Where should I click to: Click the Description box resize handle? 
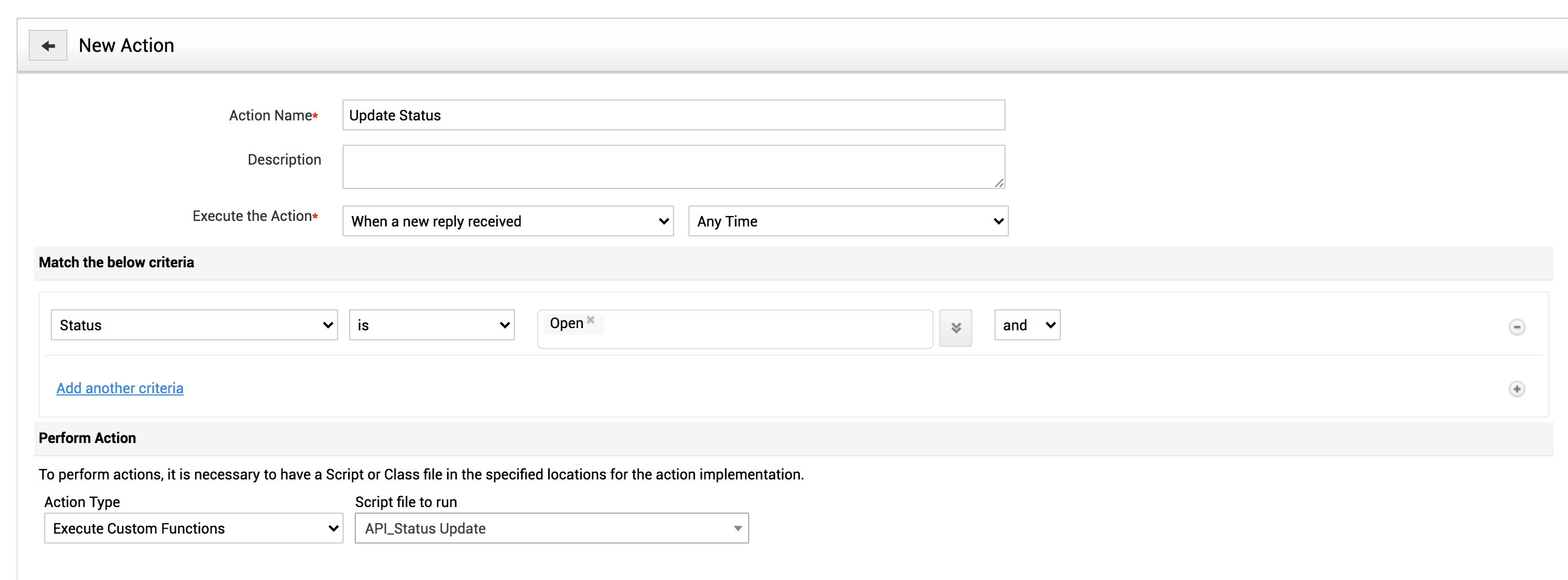pos(999,183)
